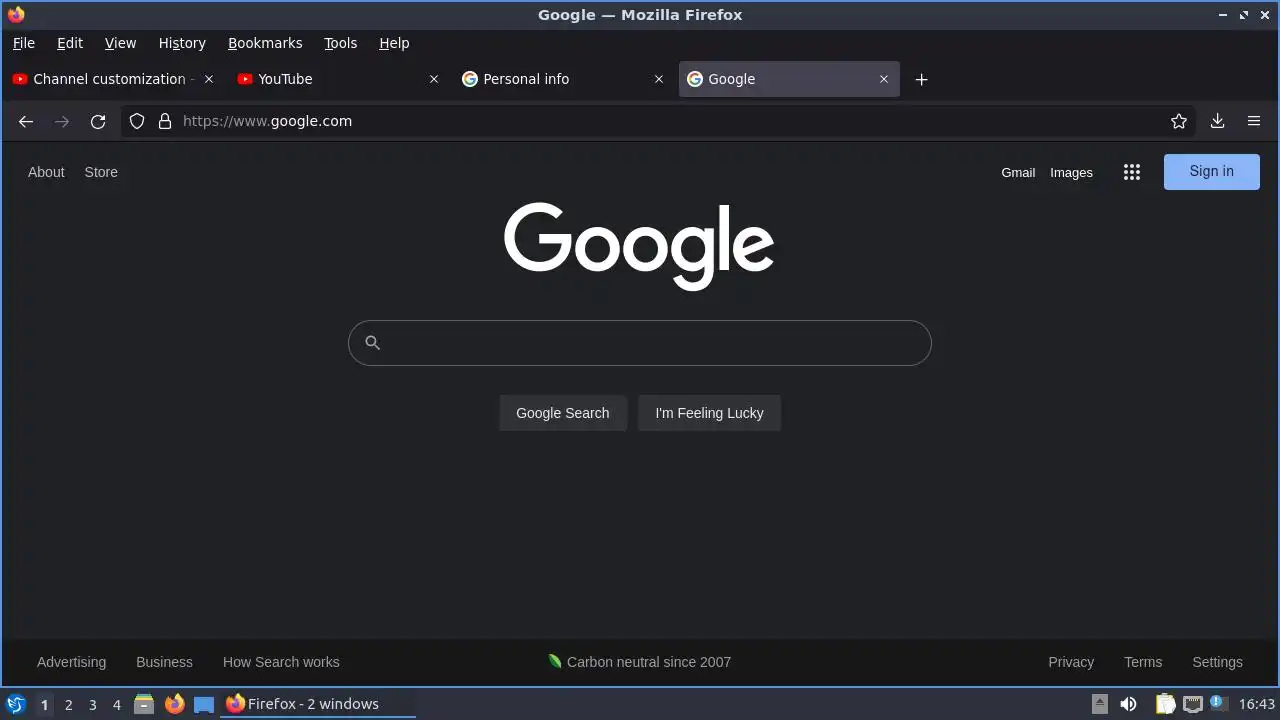
Task: Reload the current page
Action: (98, 121)
